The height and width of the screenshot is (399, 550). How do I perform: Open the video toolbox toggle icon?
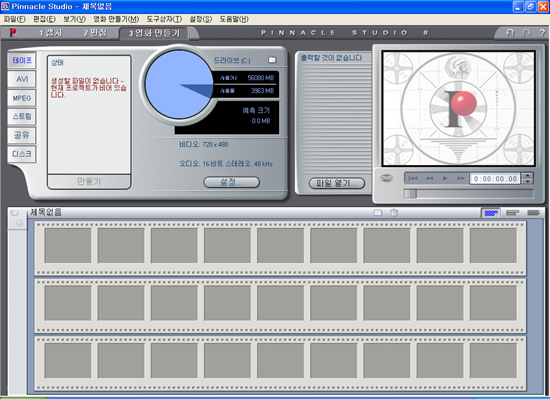point(14,212)
